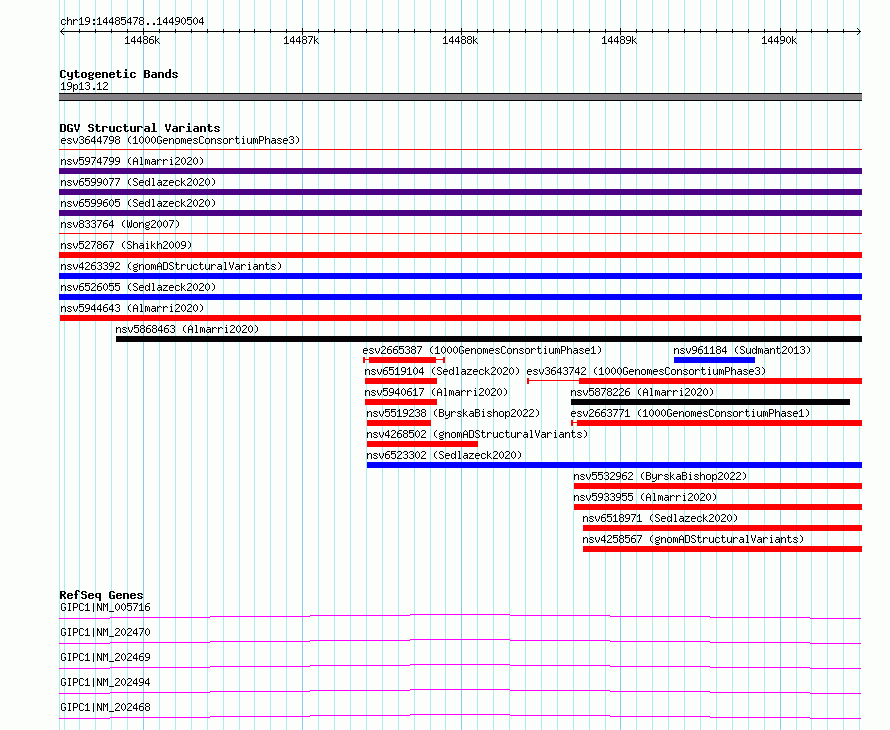
Task: Click the DGV Structural Variants track title
Action: click(x=140, y=128)
